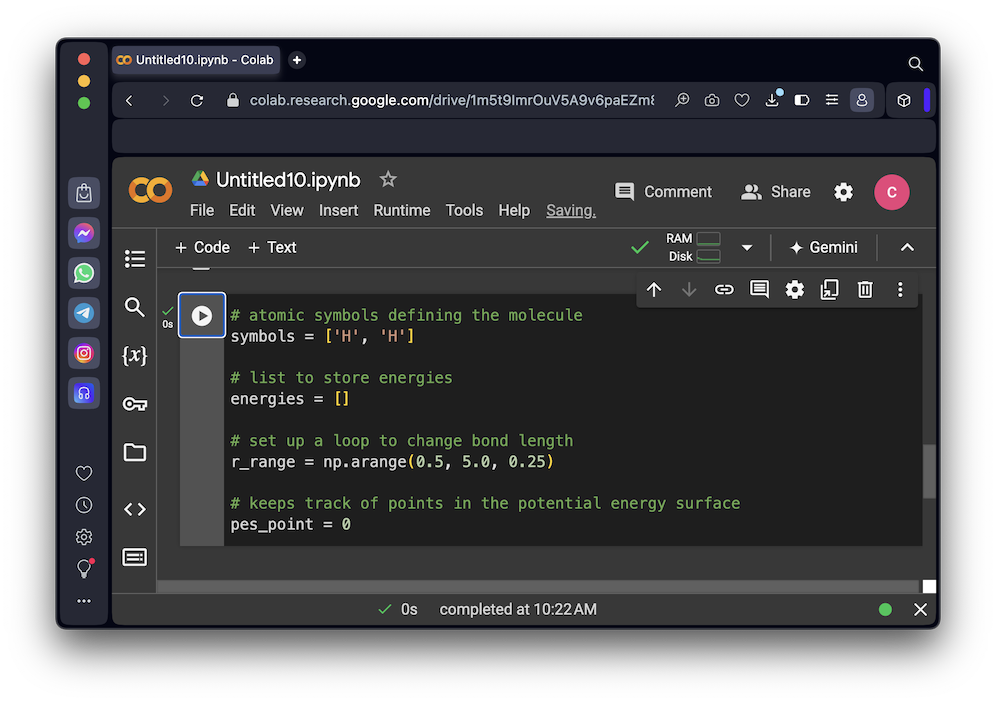Open the files folder panel
Screen dimensions: 996x703
[135, 452]
